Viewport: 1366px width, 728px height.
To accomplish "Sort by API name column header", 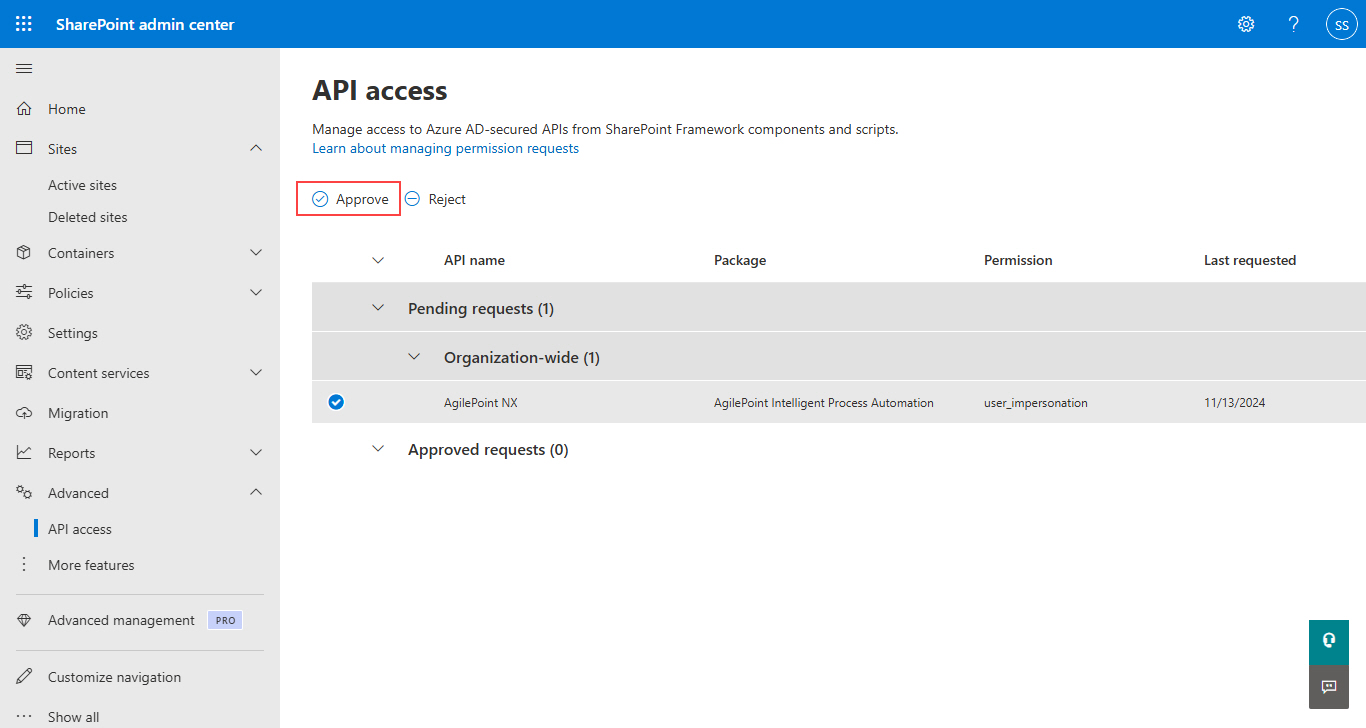I will [474, 260].
